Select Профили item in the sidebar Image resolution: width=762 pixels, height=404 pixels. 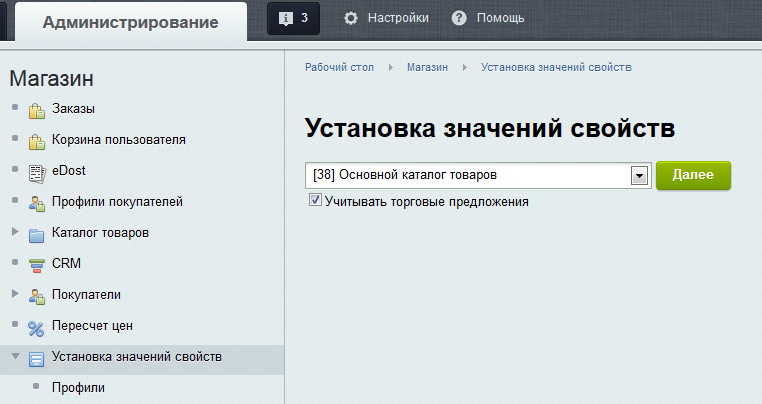(78, 387)
